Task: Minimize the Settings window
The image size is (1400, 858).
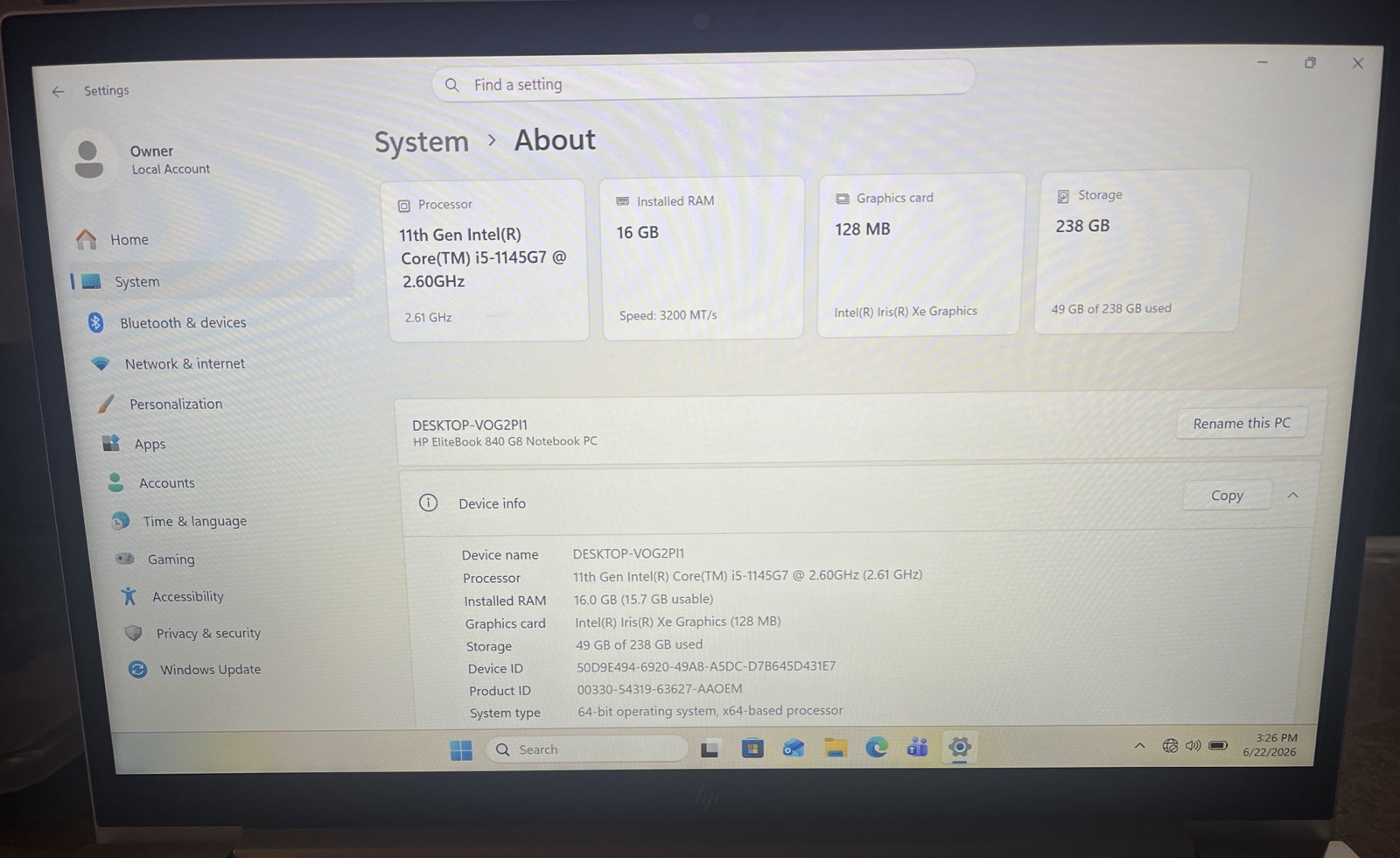Action: pos(1263,62)
